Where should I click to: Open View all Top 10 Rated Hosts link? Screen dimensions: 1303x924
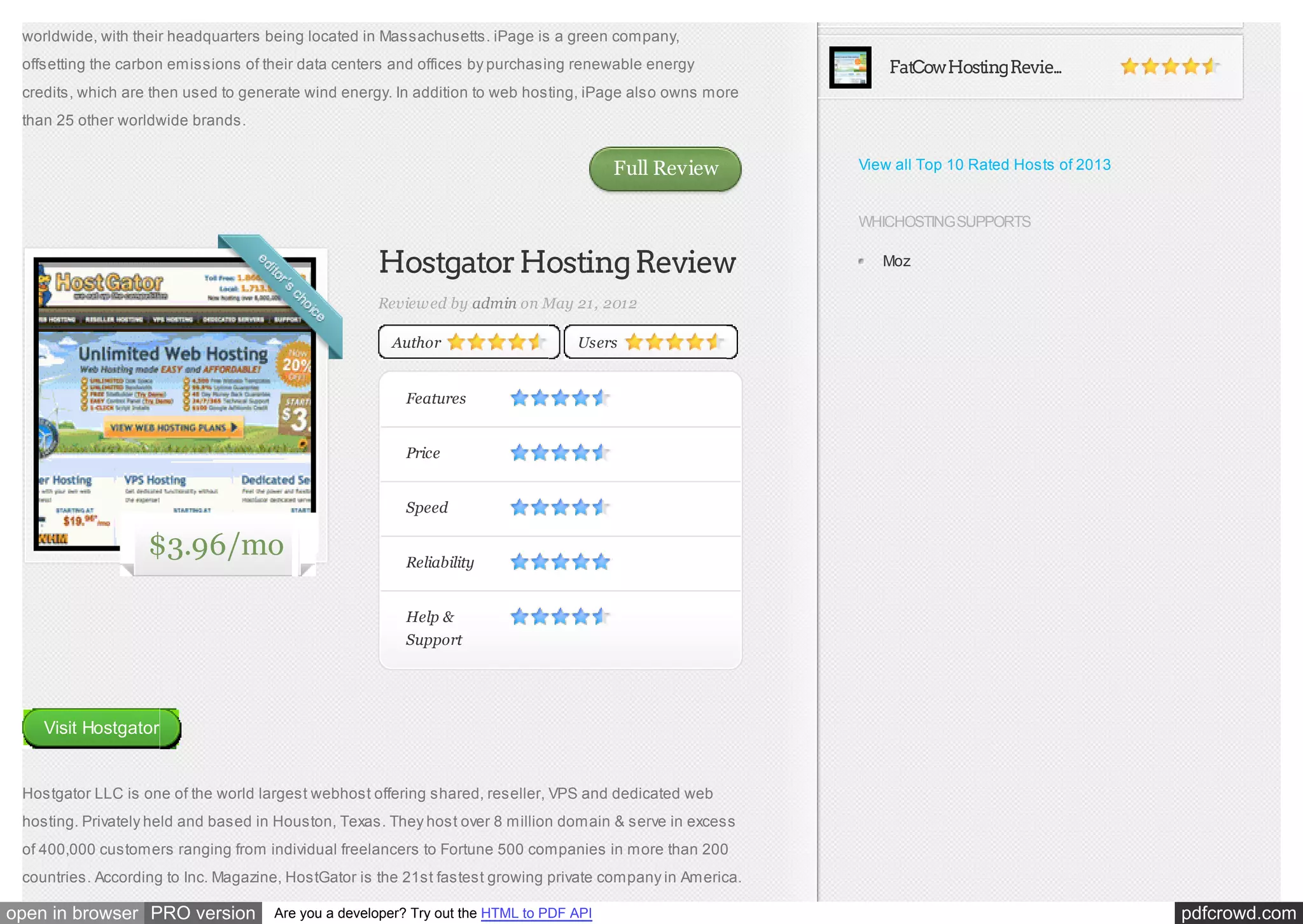pos(984,165)
